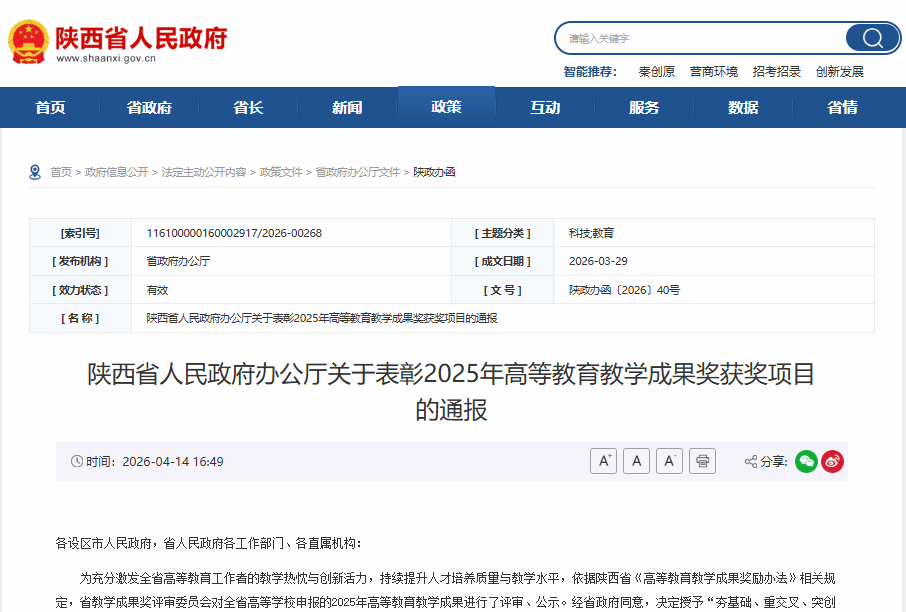Decrease the article font size (A-)
906x612 pixels.
(x=670, y=461)
